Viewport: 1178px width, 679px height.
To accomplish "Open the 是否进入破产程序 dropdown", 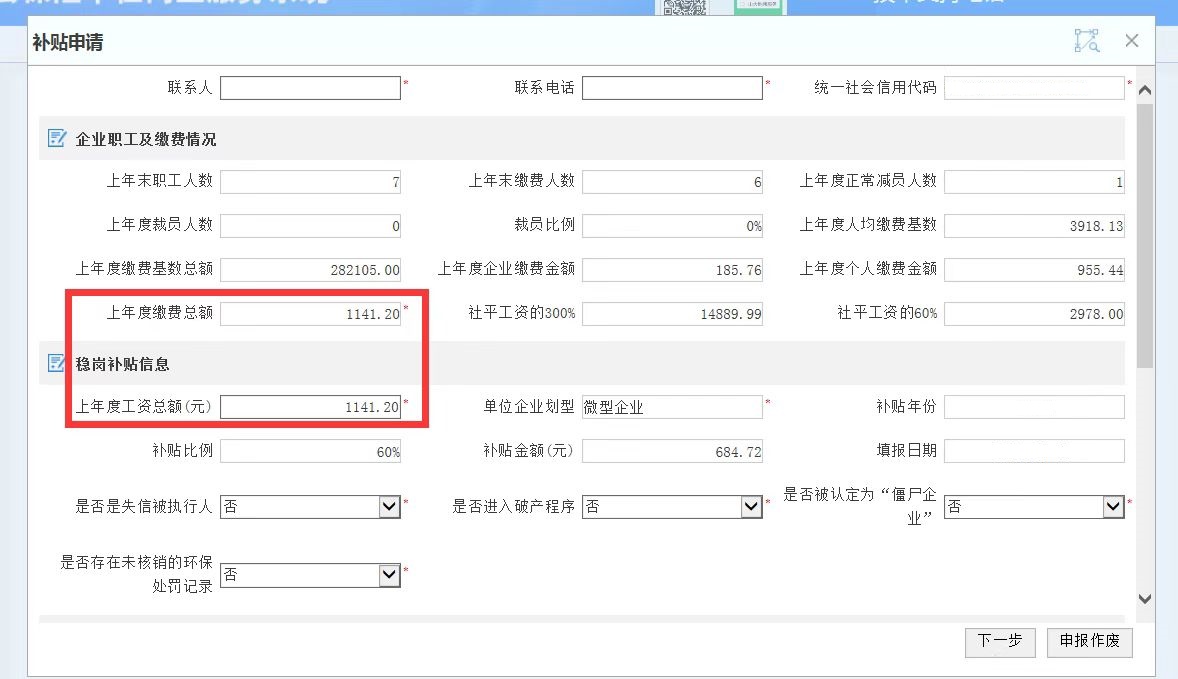I will pyautogui.click(x=751, y=507).
